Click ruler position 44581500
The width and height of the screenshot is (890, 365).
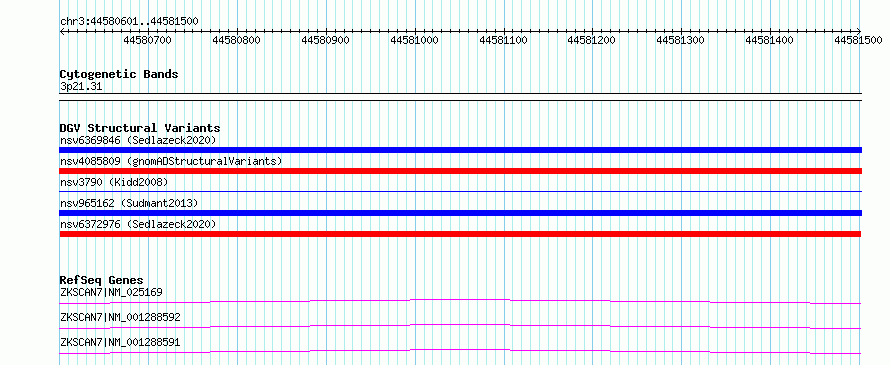click(x=859, y=40)
